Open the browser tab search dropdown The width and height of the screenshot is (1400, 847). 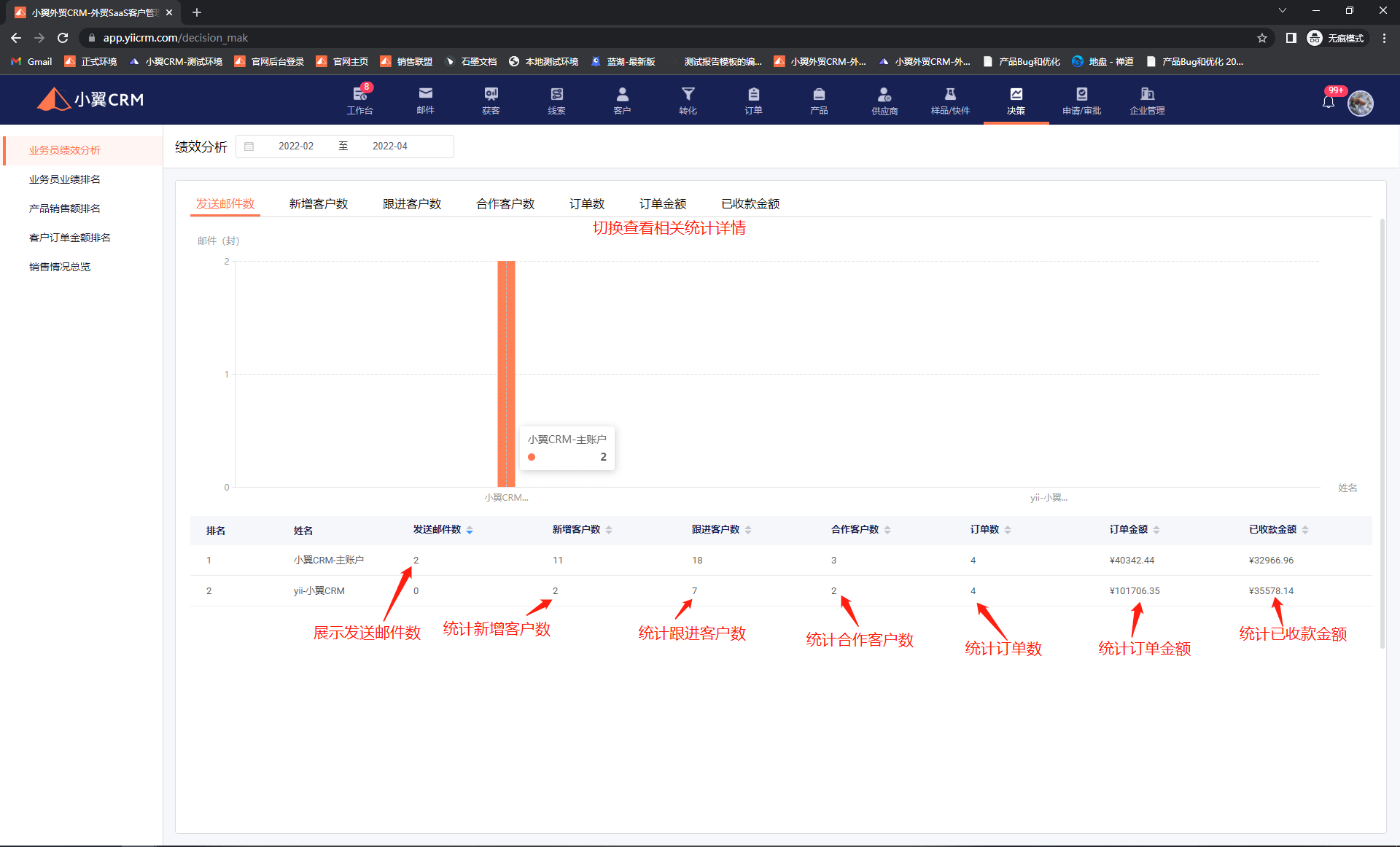(1283, 10)
